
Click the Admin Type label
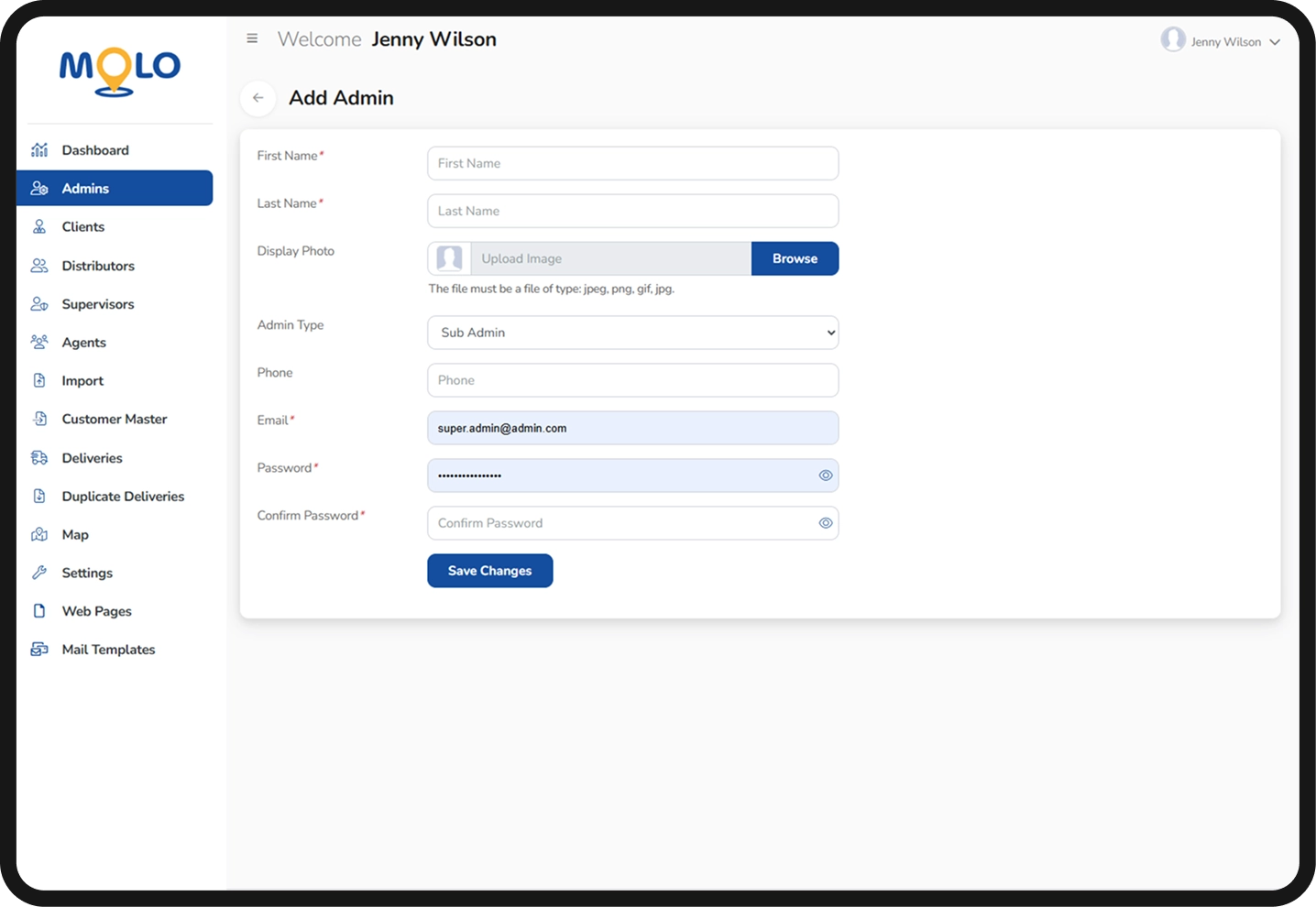click(291, 325)
